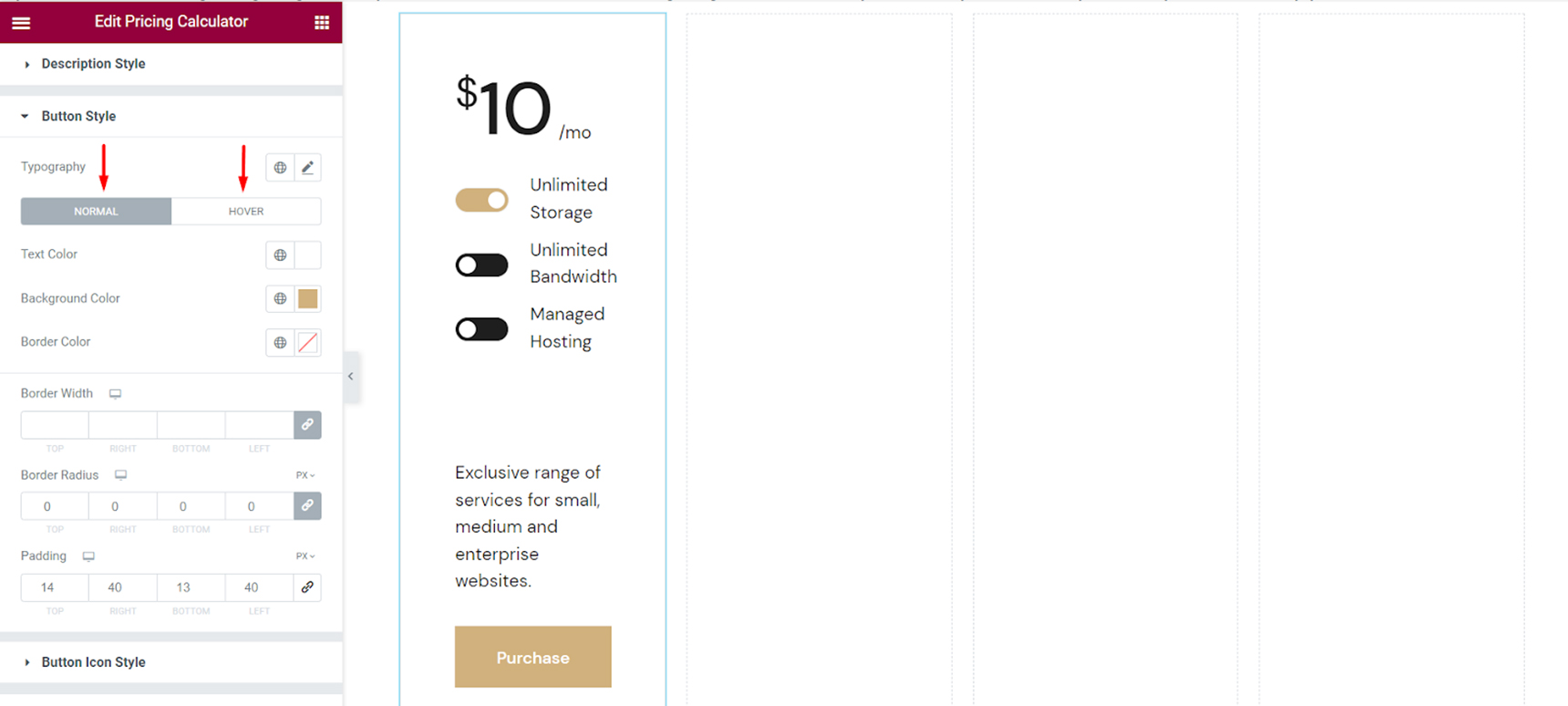
Task: Open the hamburger menu in the header
Action: tap(21, 22)
